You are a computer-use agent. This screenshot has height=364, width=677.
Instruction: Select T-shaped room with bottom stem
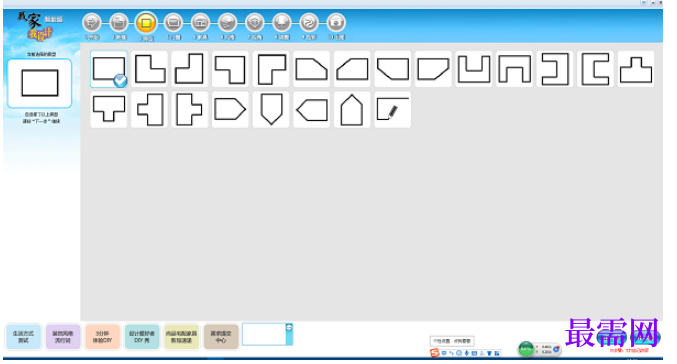pos(109,110)
